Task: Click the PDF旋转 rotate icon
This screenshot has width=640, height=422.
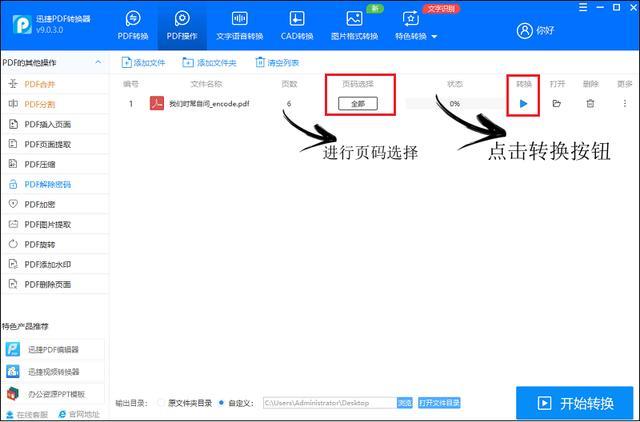Action: pos(13,244)
